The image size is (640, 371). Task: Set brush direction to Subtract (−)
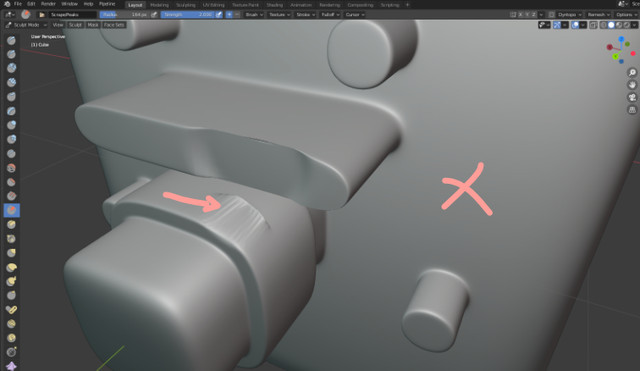coord(237,15)
